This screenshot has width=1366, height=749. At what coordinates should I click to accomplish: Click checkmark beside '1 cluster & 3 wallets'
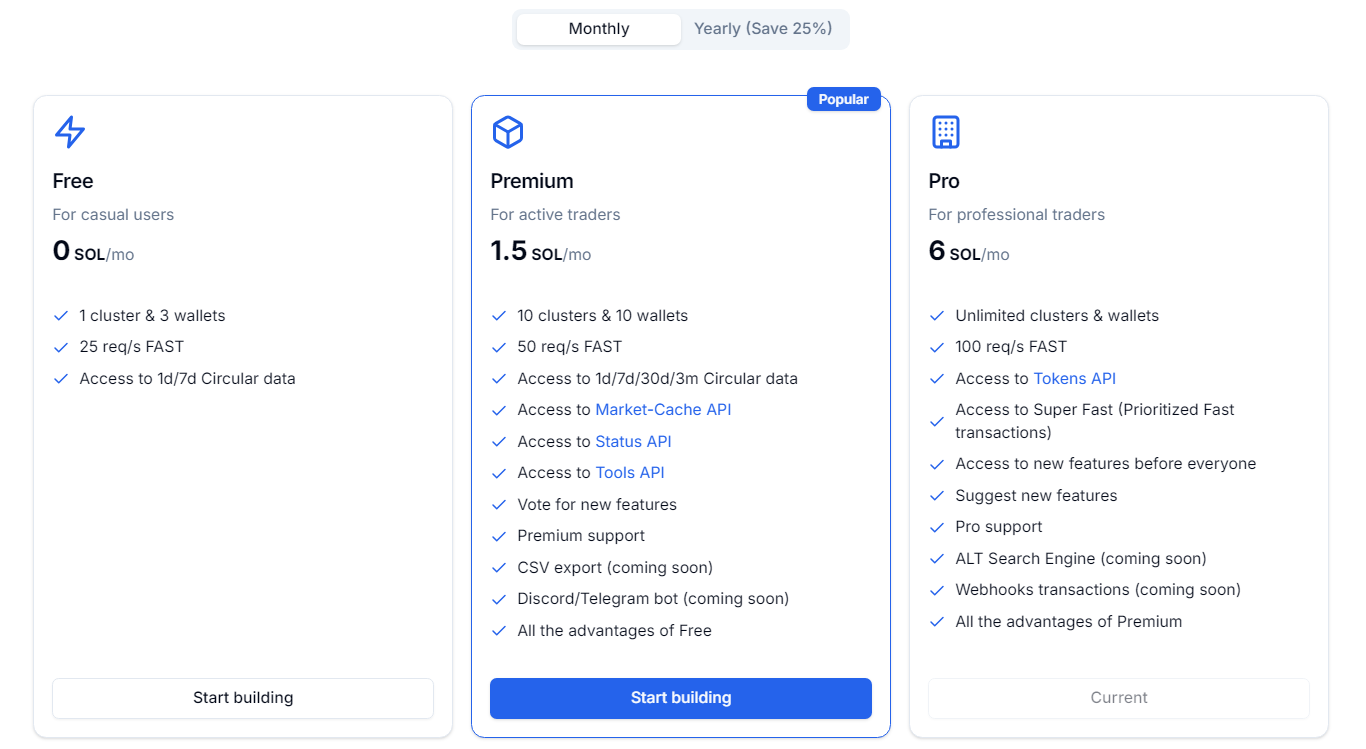click(x=61, y=316)
